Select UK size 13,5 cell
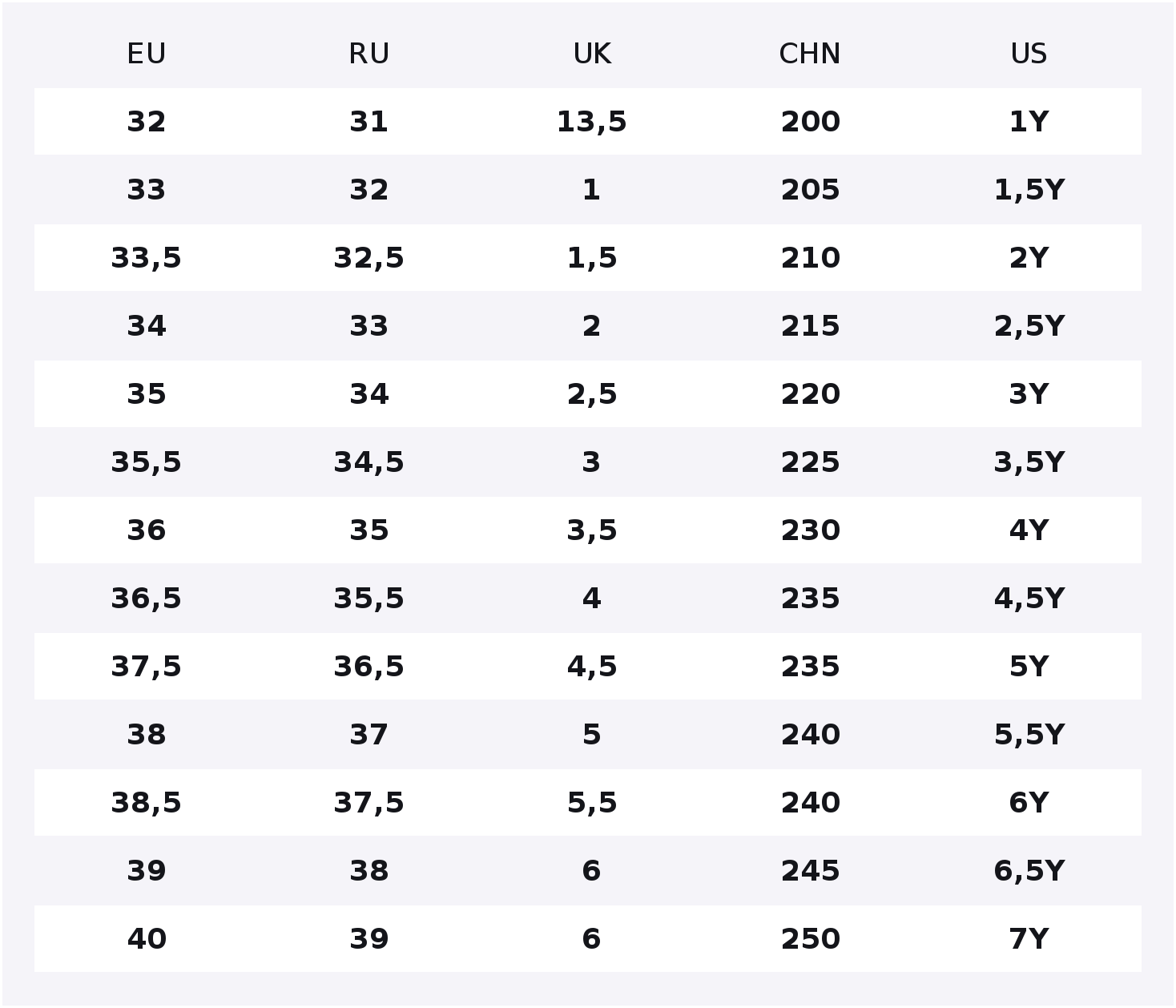1176x1008 pixels. [x=592, y=122]
